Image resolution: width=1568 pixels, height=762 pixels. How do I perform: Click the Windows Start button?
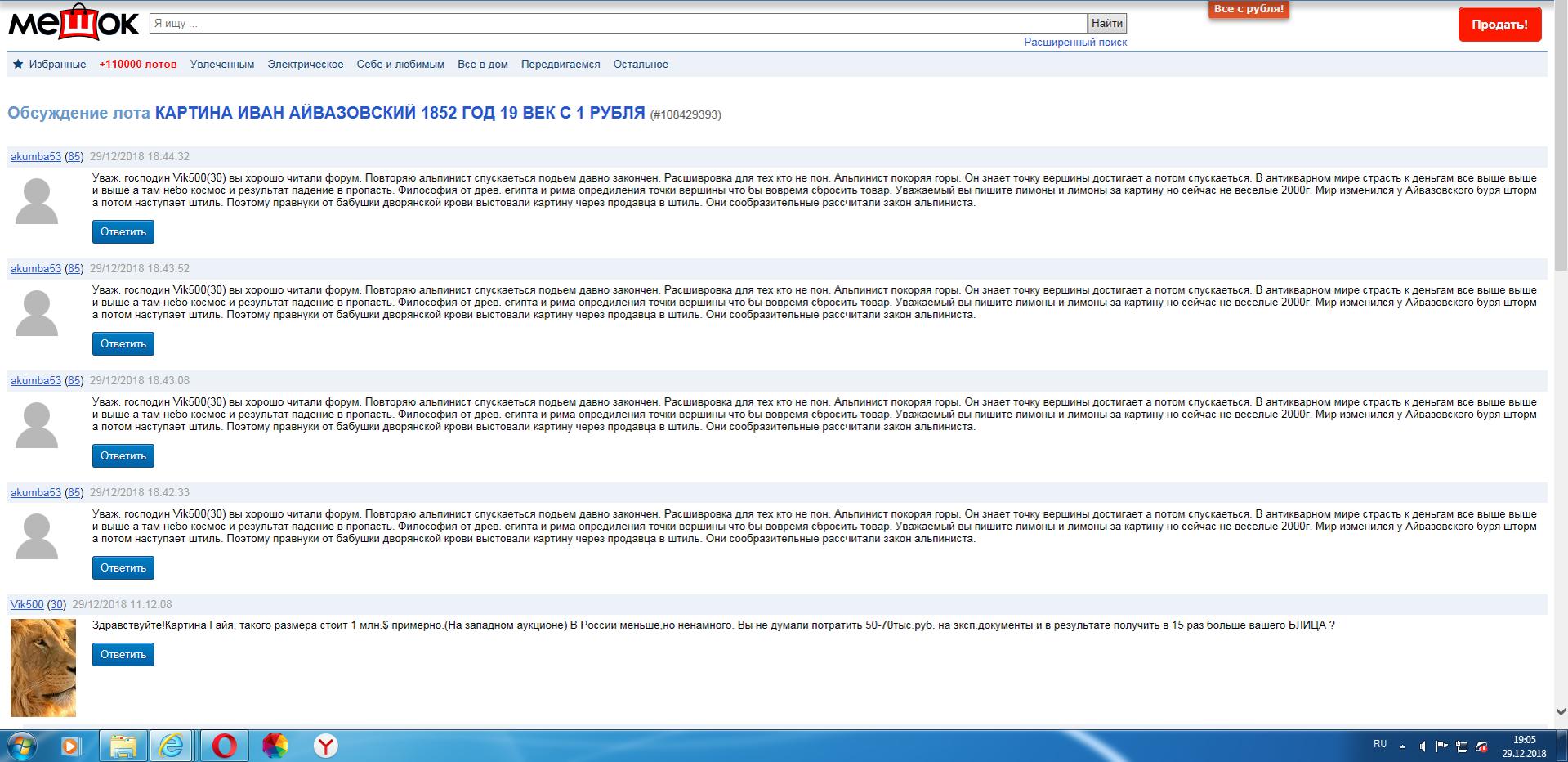pos(22,746)
